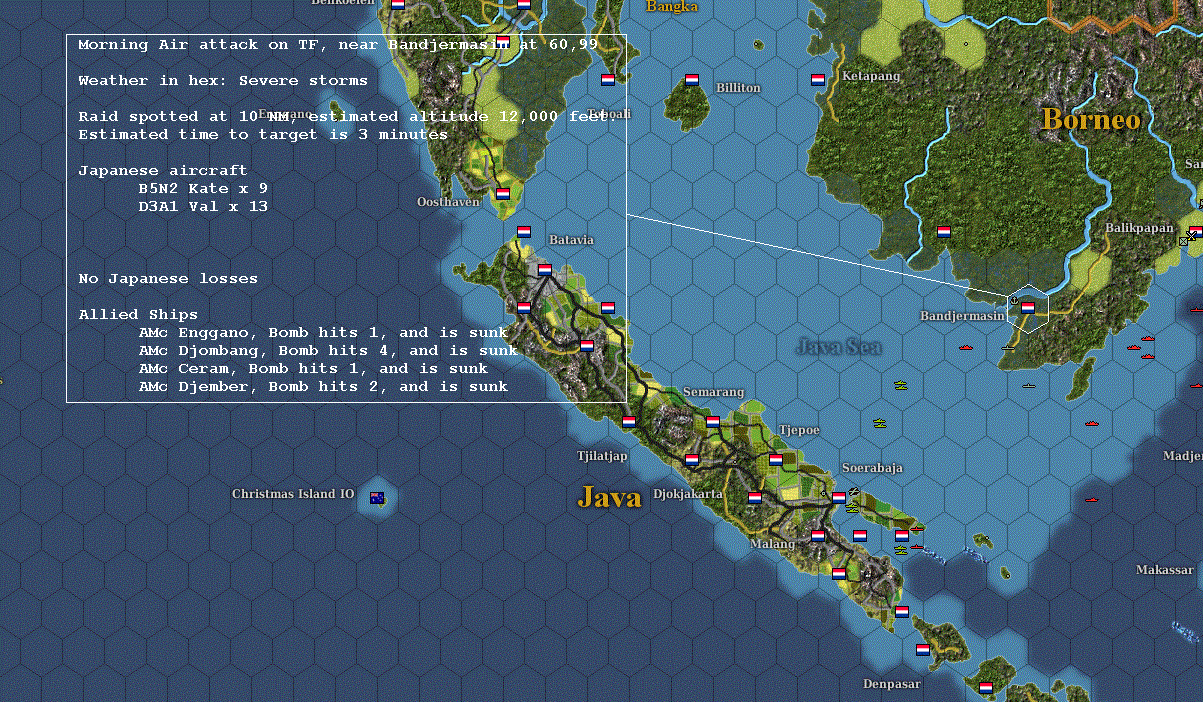The image size is (1203, 702).
Task: Click the anchor icon in Bandjermasin hex
Action: pyautogui.click(x=1012, y=299)
